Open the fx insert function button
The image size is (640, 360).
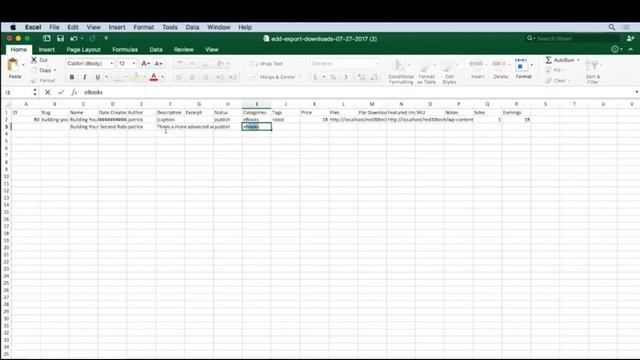(74, 92)
